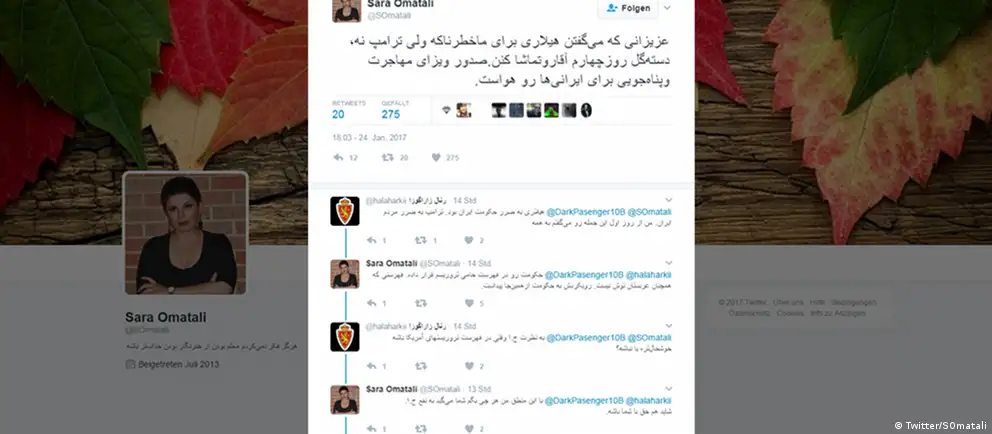
Task: Click the Folgen follow button
Action: (x=628, y=8)
